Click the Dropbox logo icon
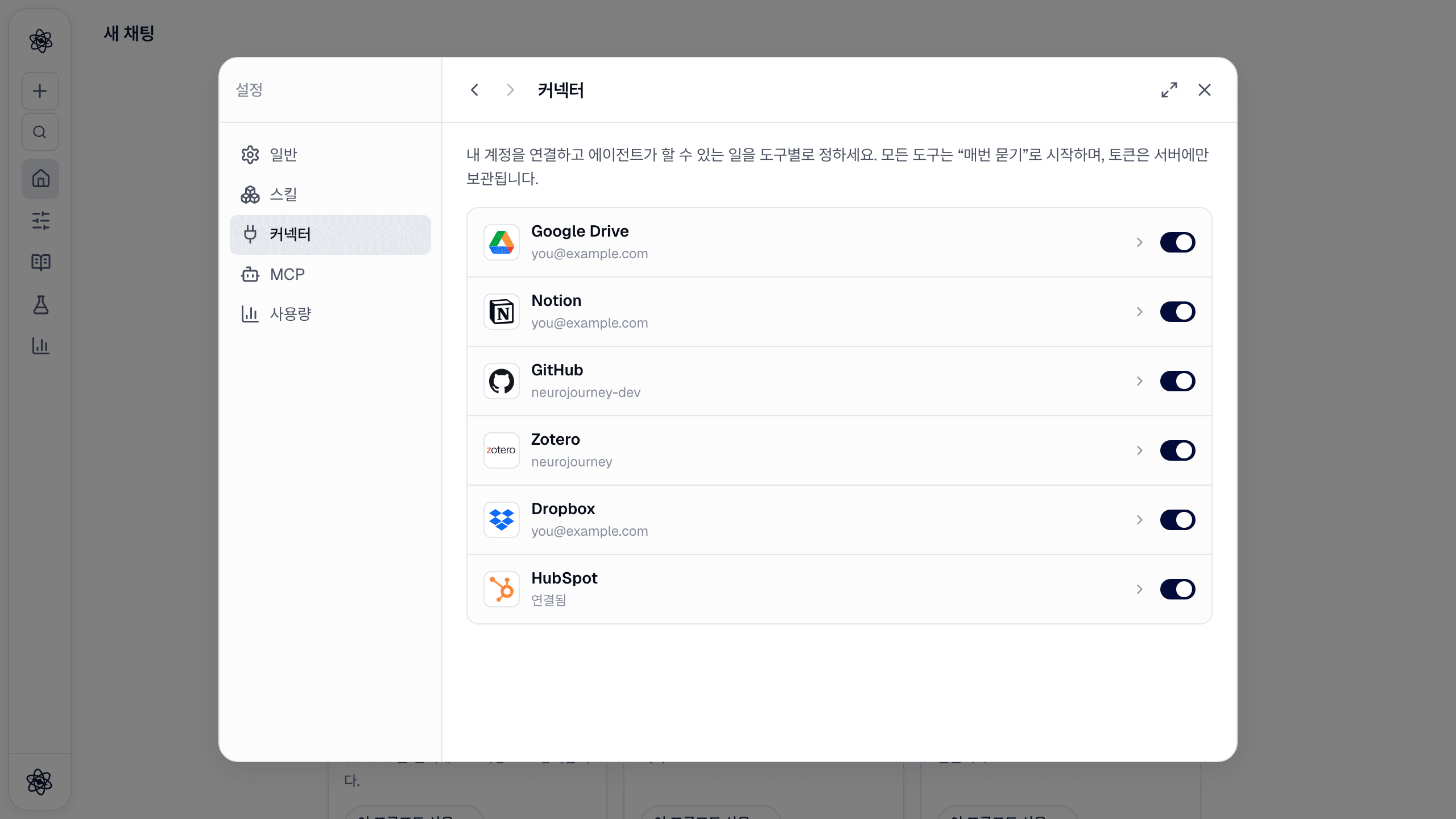This screenshot has width=1456, height=819. (x=501, y=520)
